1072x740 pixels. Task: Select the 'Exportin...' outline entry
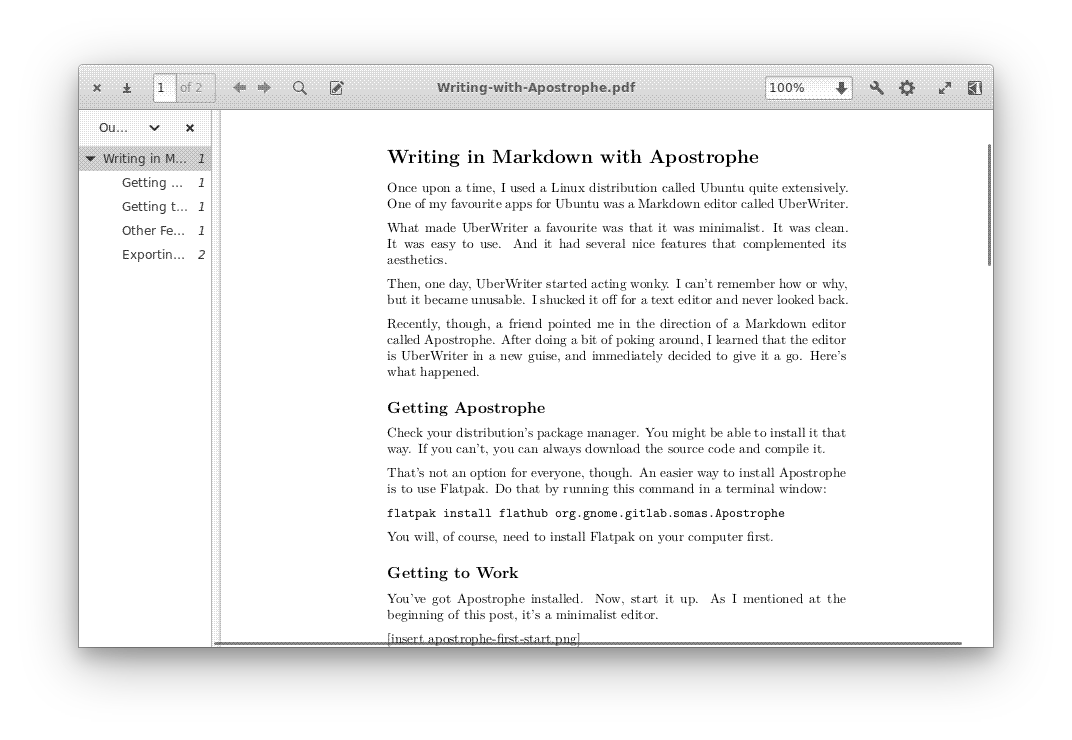[x=145, y=254]
